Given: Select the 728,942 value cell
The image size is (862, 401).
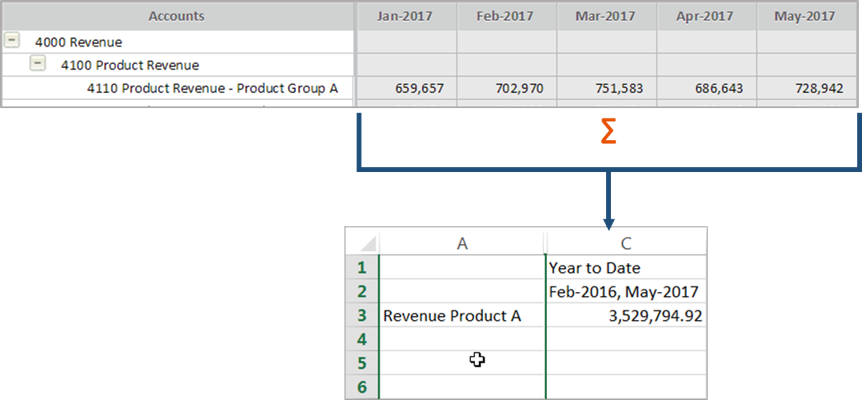Looking at the screenshot, I should (x=806, y=88).
